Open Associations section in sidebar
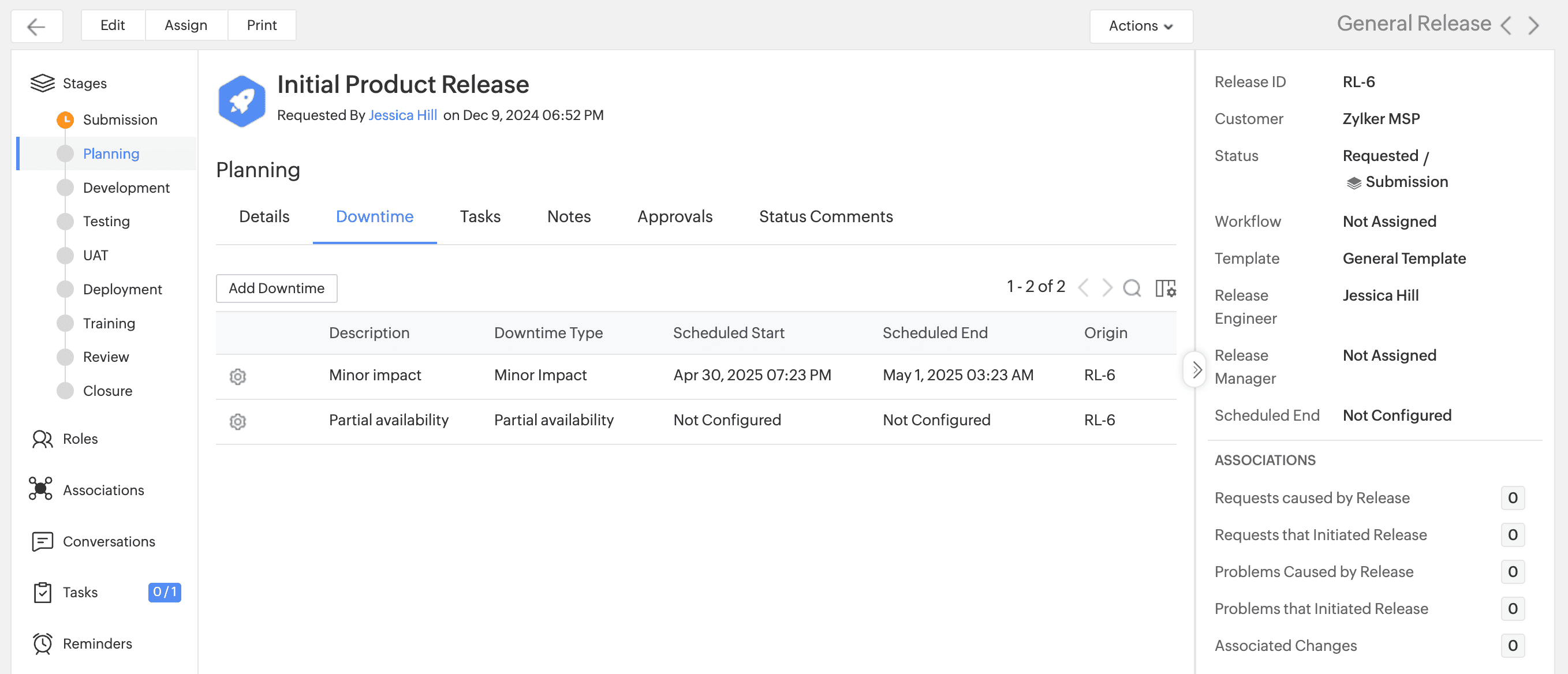The height and width of the screenshot is (674, 1568). [x=103, y=490]
